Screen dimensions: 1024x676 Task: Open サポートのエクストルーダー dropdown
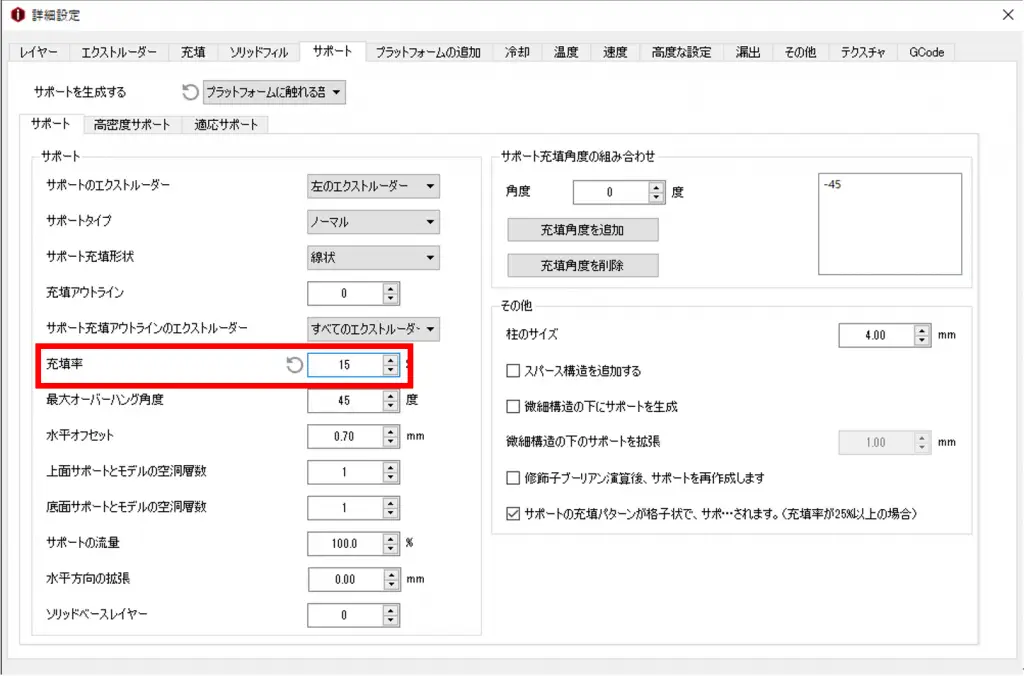[x=373, y=186]
